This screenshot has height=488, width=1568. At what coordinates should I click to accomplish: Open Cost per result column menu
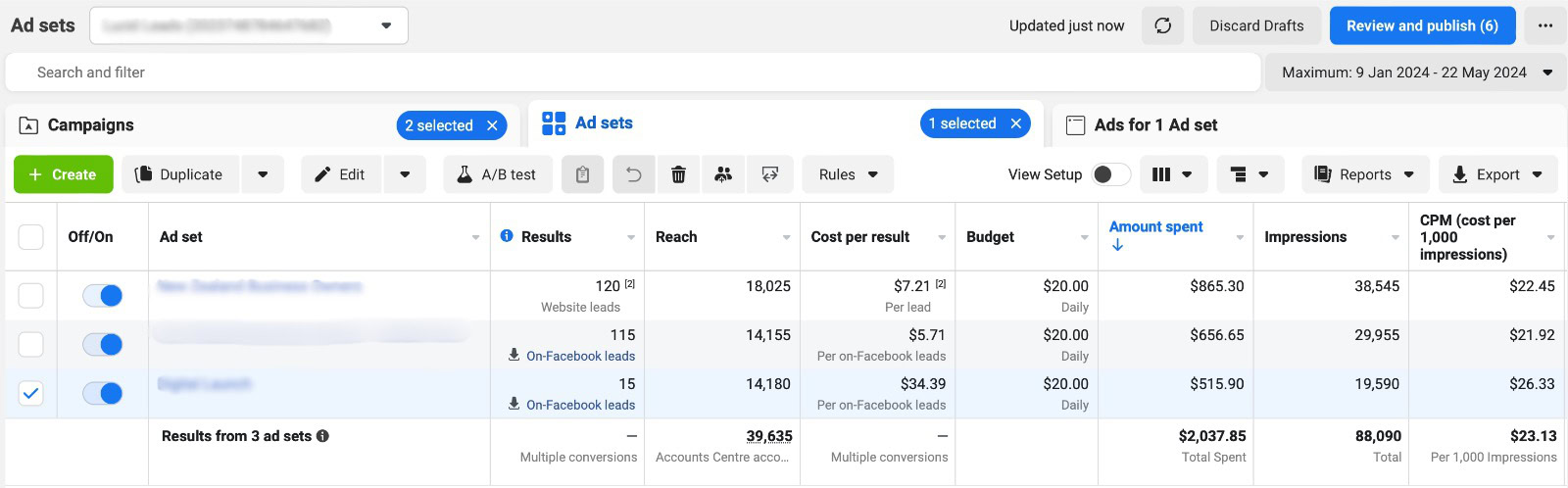point(942,237)
